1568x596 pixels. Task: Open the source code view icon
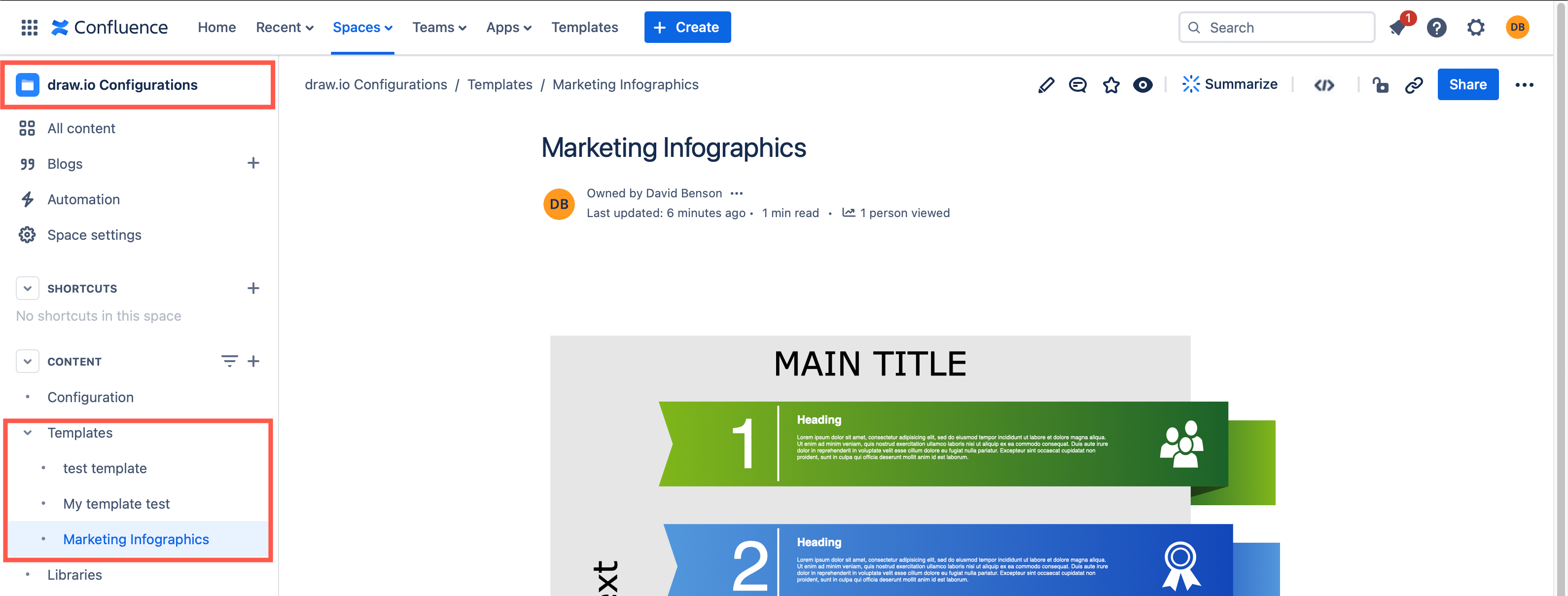pos(1324,85)
